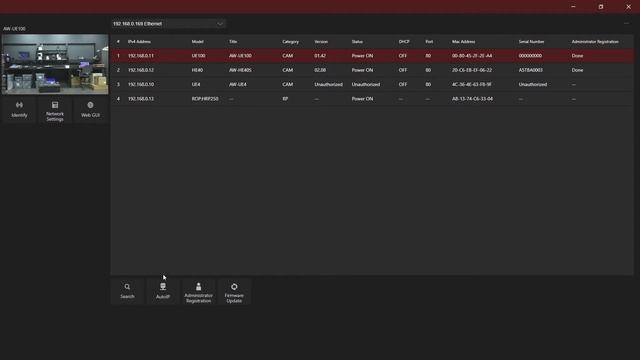
Task: Click Power ON status in the ROP.HRP250 row
Action: click(x=362, y=99)
